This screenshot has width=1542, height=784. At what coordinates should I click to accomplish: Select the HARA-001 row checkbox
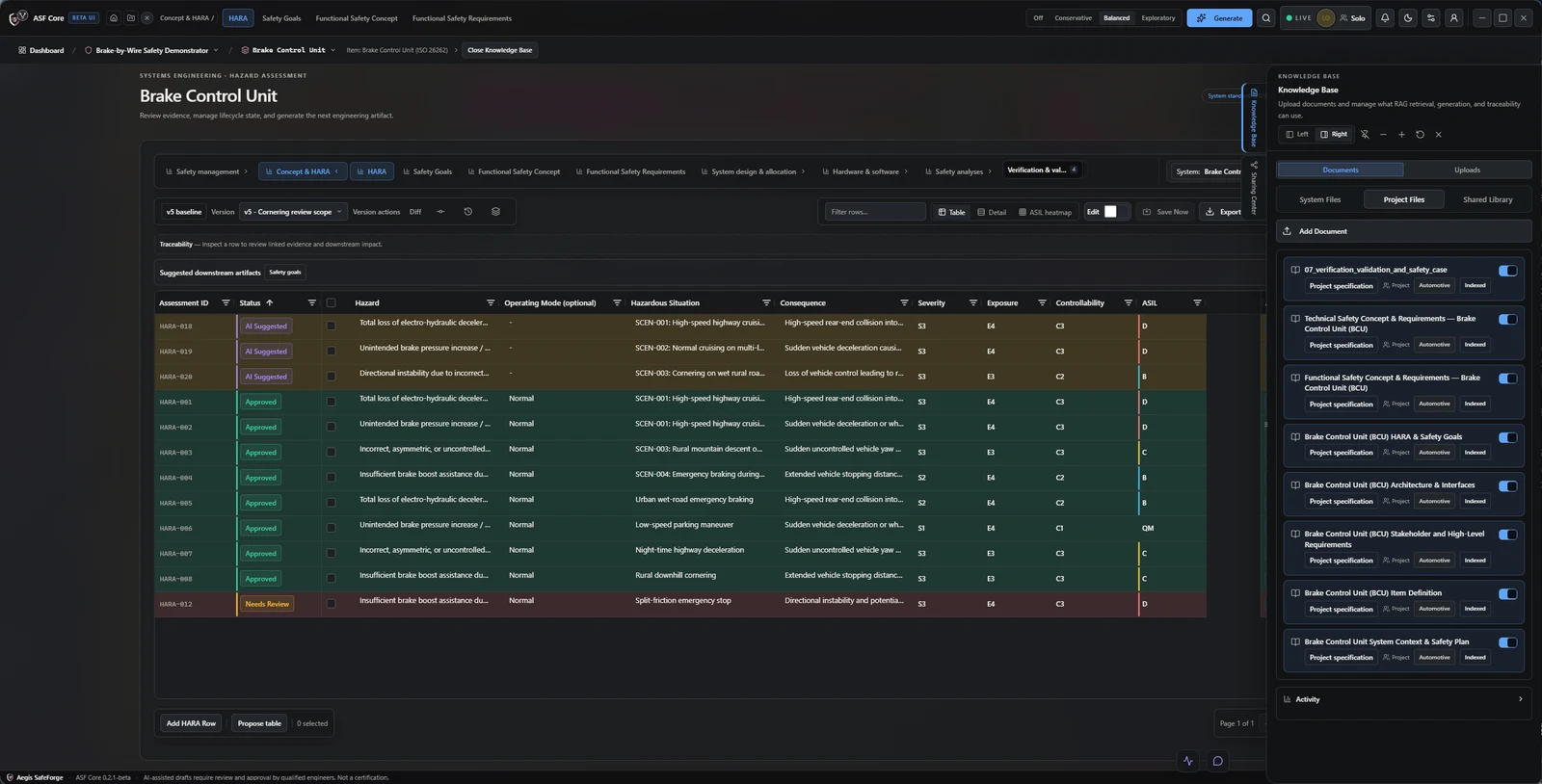[x=331, y=402]
